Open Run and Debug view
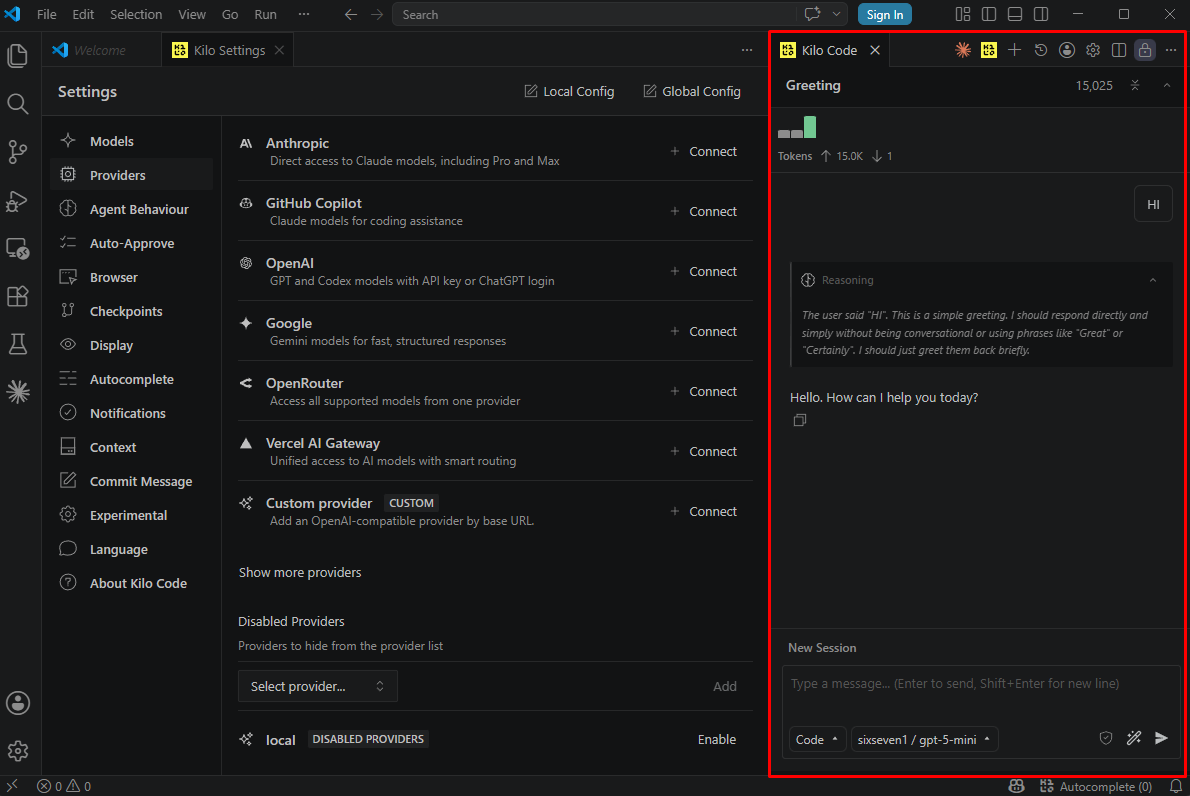1190x796 pixels. tap(17, 200)
